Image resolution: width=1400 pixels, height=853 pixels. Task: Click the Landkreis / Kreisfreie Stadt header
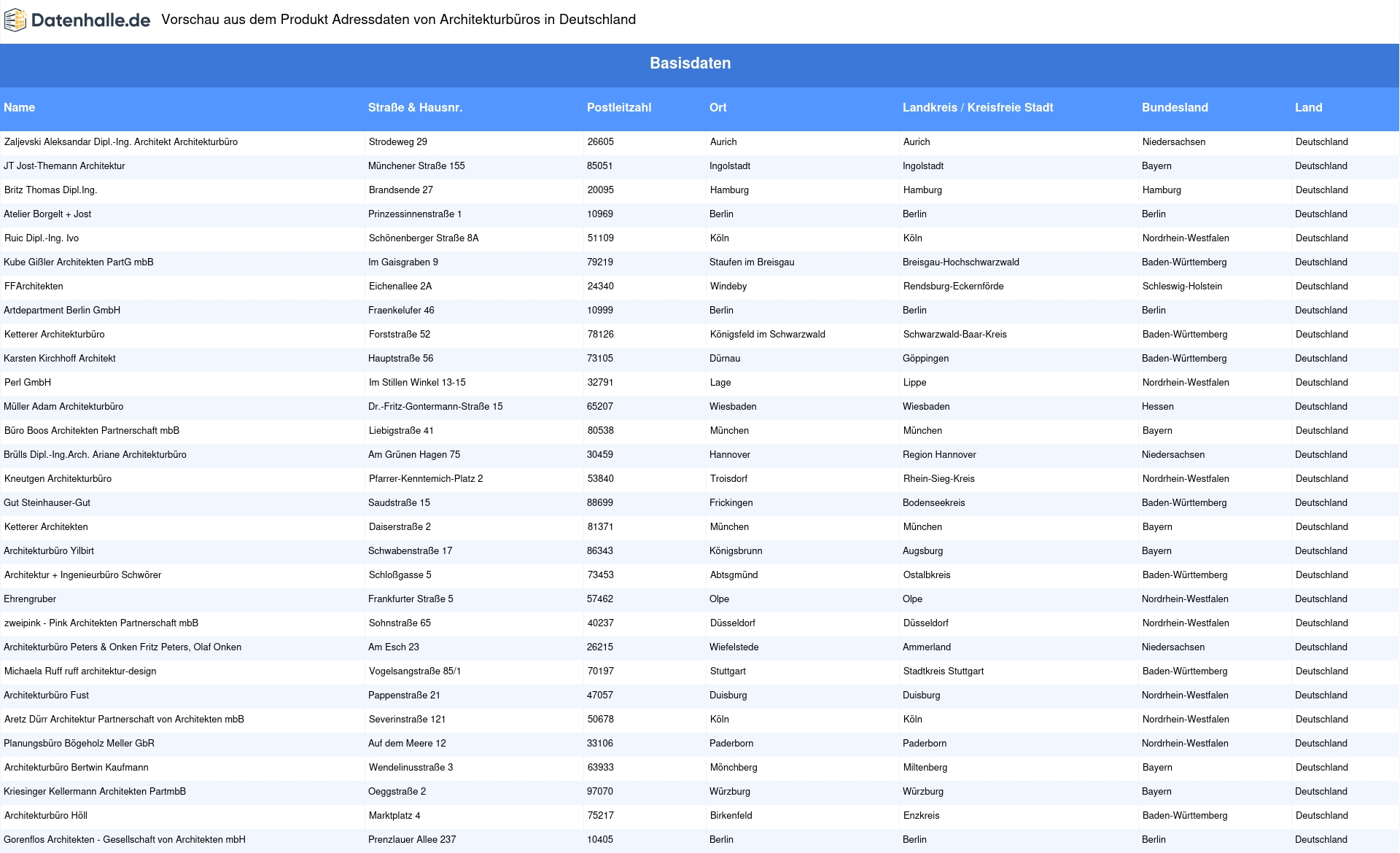tap(978, 107)
